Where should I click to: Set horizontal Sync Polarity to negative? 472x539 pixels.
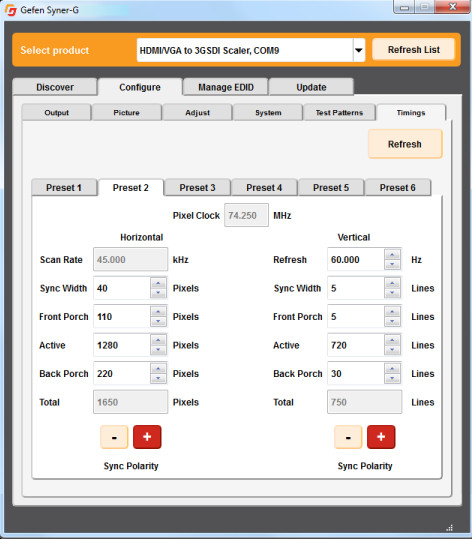coord(114,437)
